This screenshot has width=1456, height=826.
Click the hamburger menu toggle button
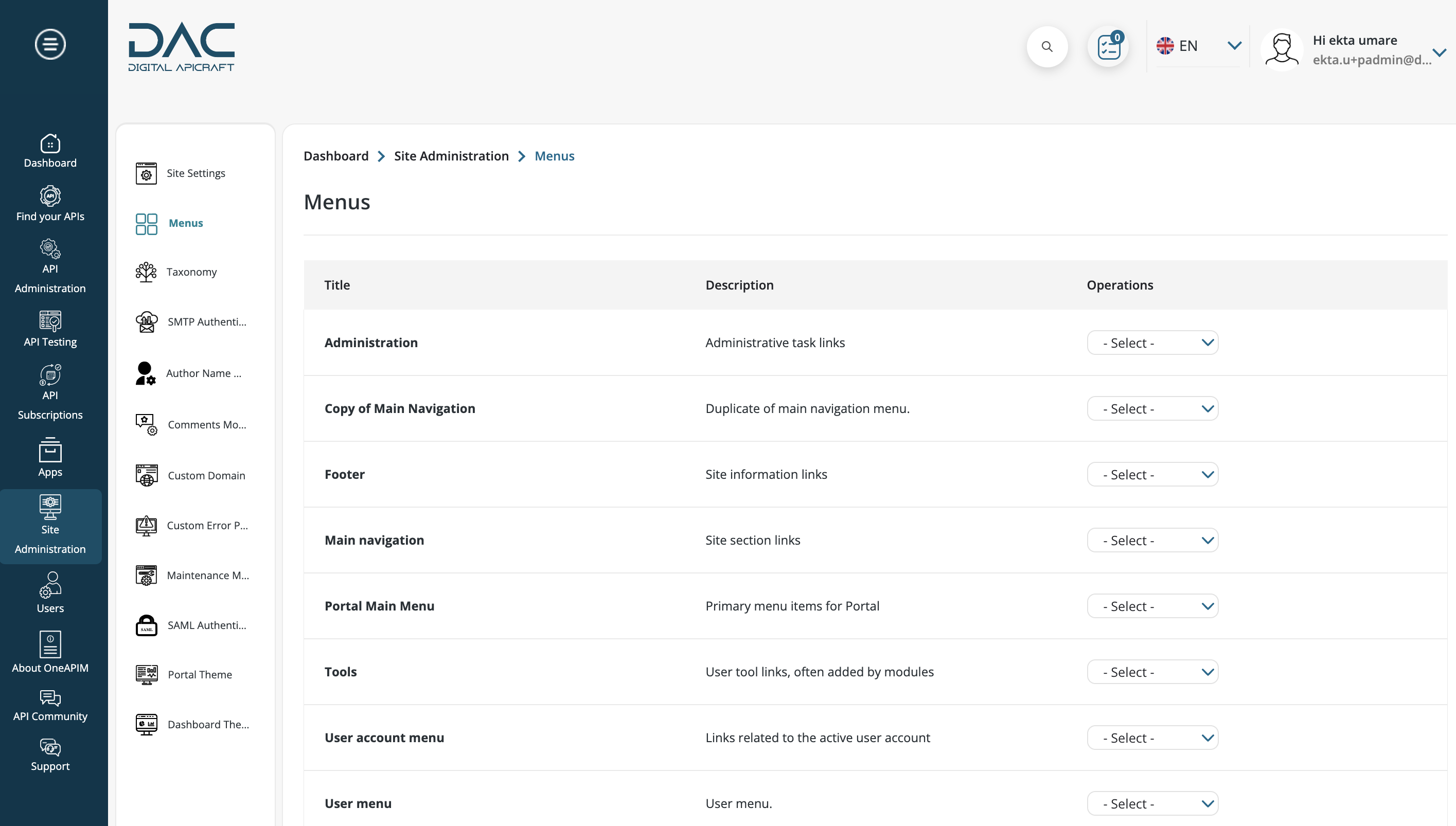(50, 44)
